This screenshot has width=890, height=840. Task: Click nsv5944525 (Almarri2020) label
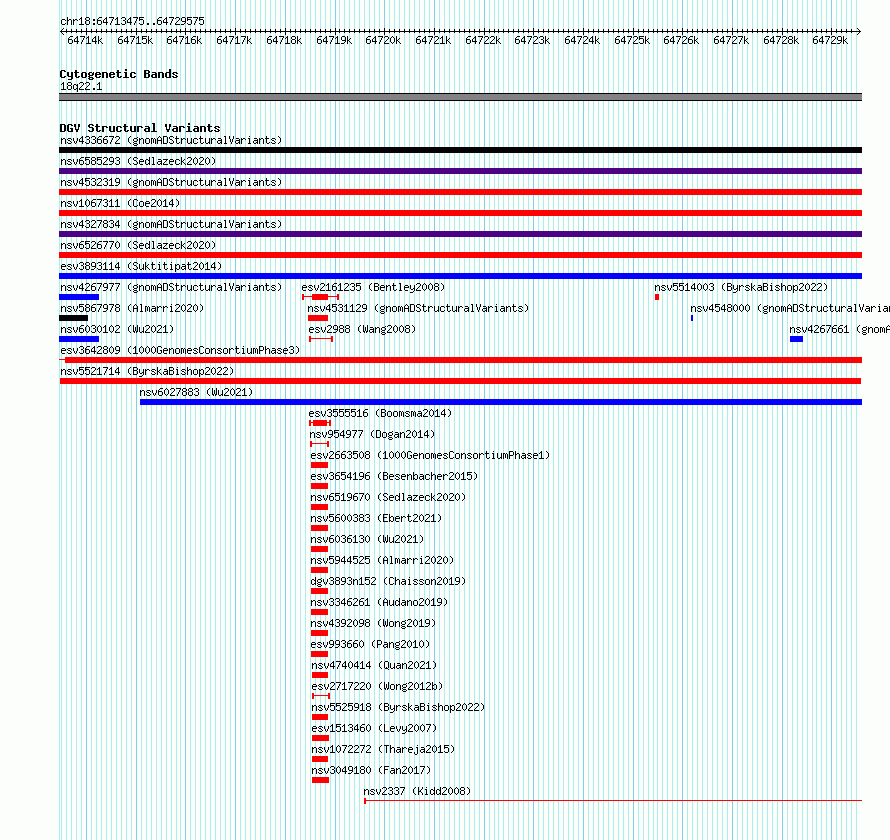pyautogui.click(x=382, y=560)
